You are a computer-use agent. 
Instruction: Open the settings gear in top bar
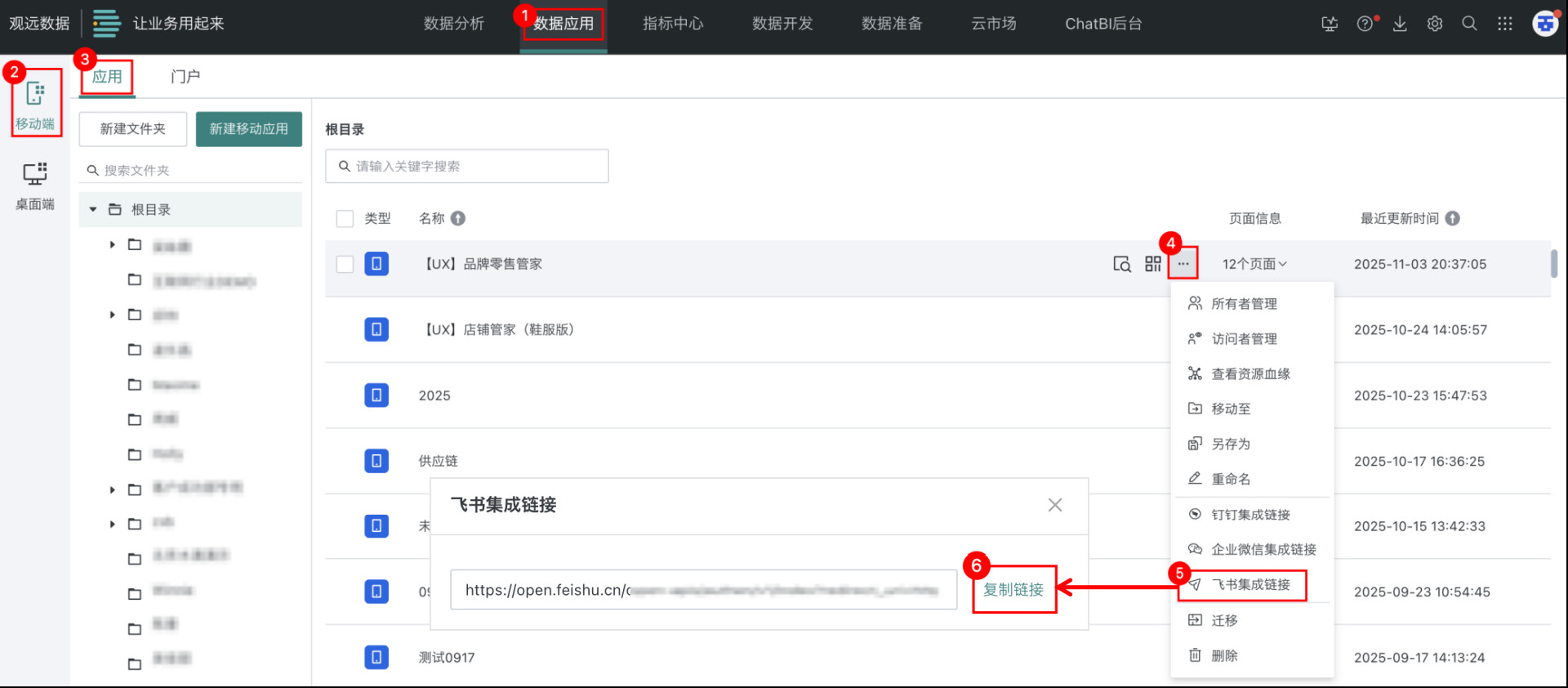point(1435,24)
